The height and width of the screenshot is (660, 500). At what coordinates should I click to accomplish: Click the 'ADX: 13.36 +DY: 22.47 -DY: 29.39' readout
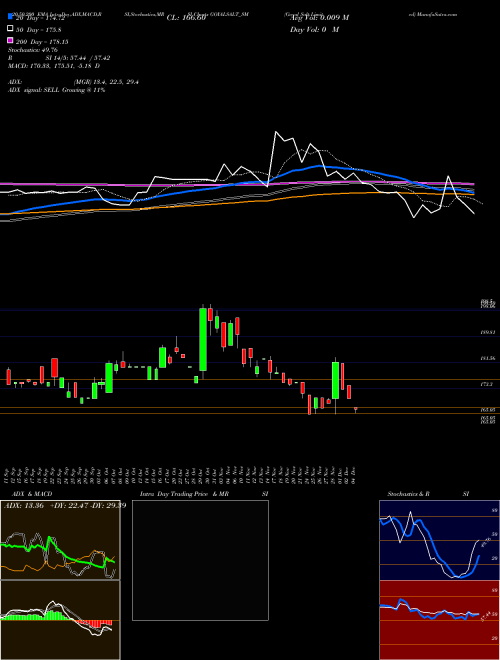pyautogui.click(x=65, y=505)
